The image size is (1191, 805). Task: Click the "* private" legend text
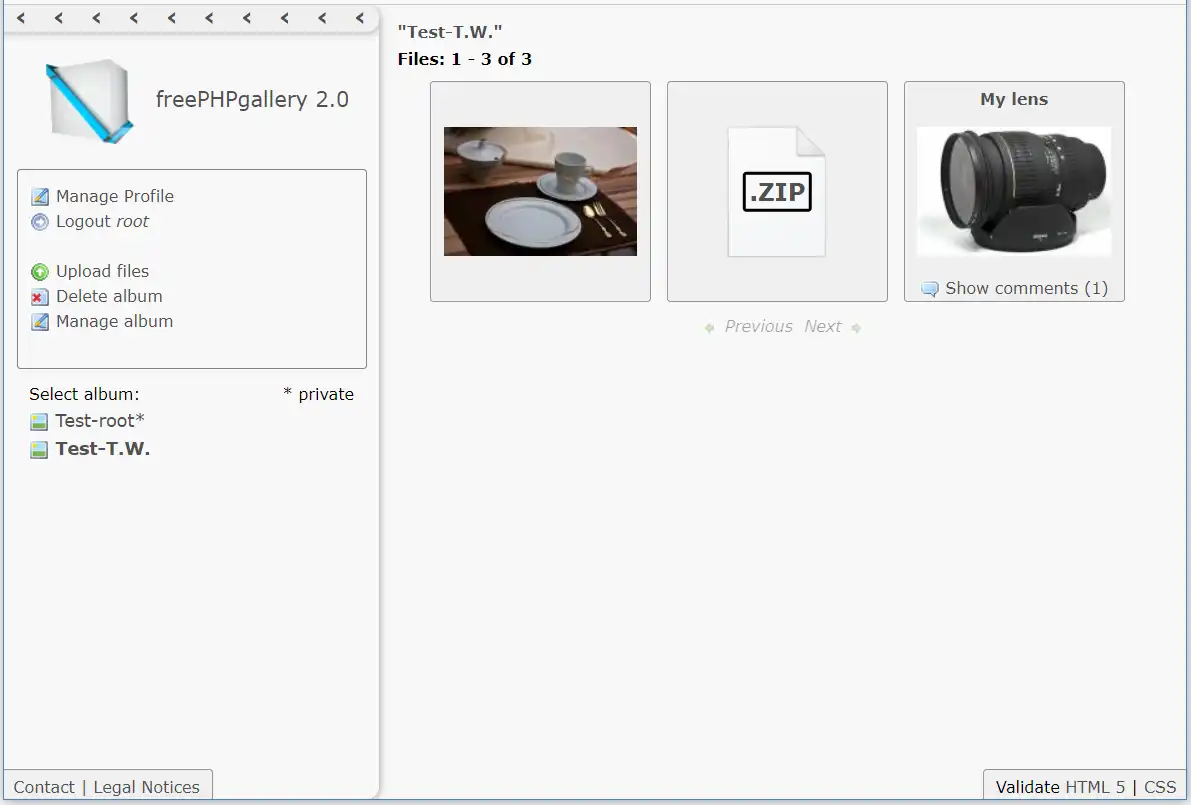pyautogui.click(x=318, y=394)
